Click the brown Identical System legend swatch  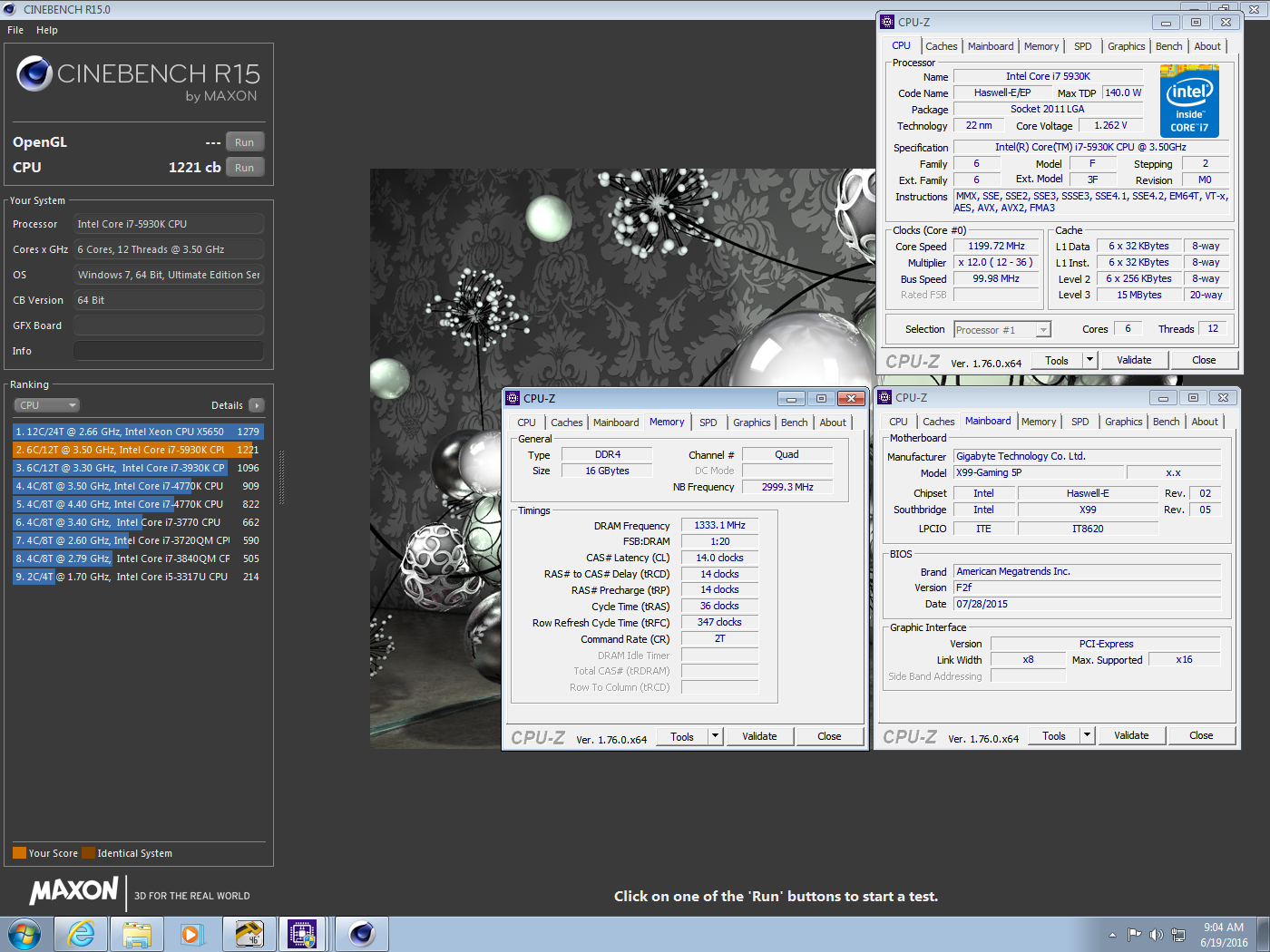88,852
